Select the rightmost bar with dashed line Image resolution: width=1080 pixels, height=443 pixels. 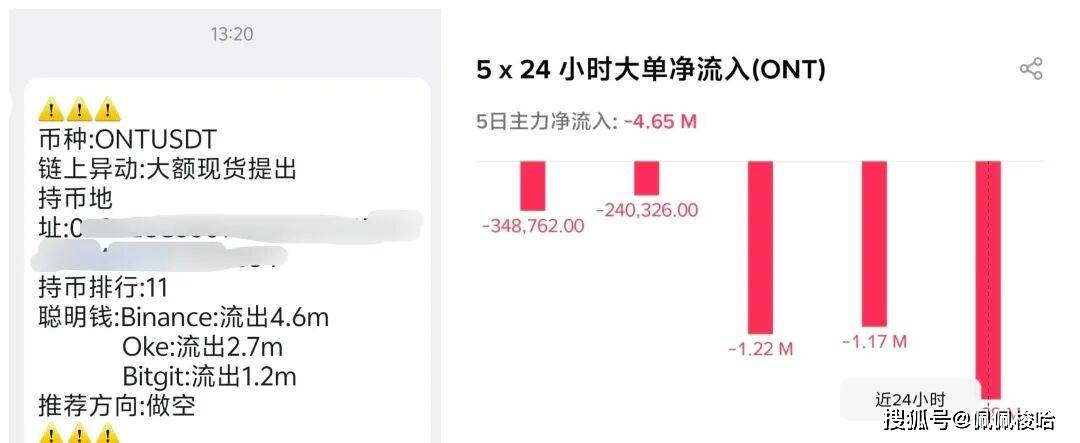[x=988, y=280]
